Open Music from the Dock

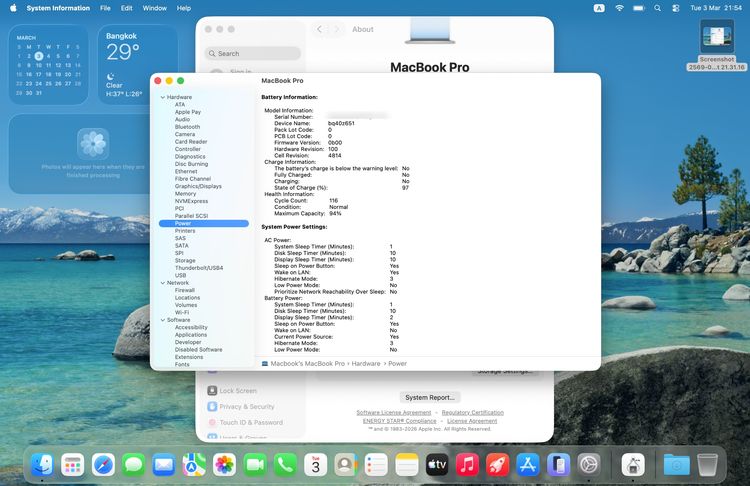(467, 464)
